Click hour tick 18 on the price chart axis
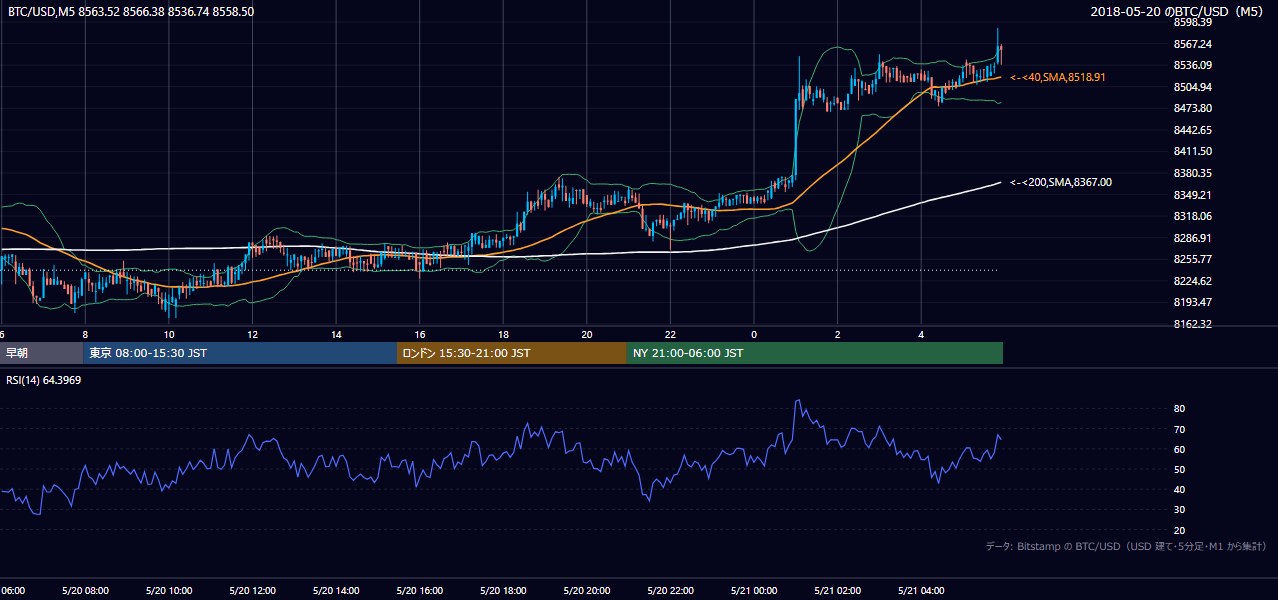 (x=503, y=334)
